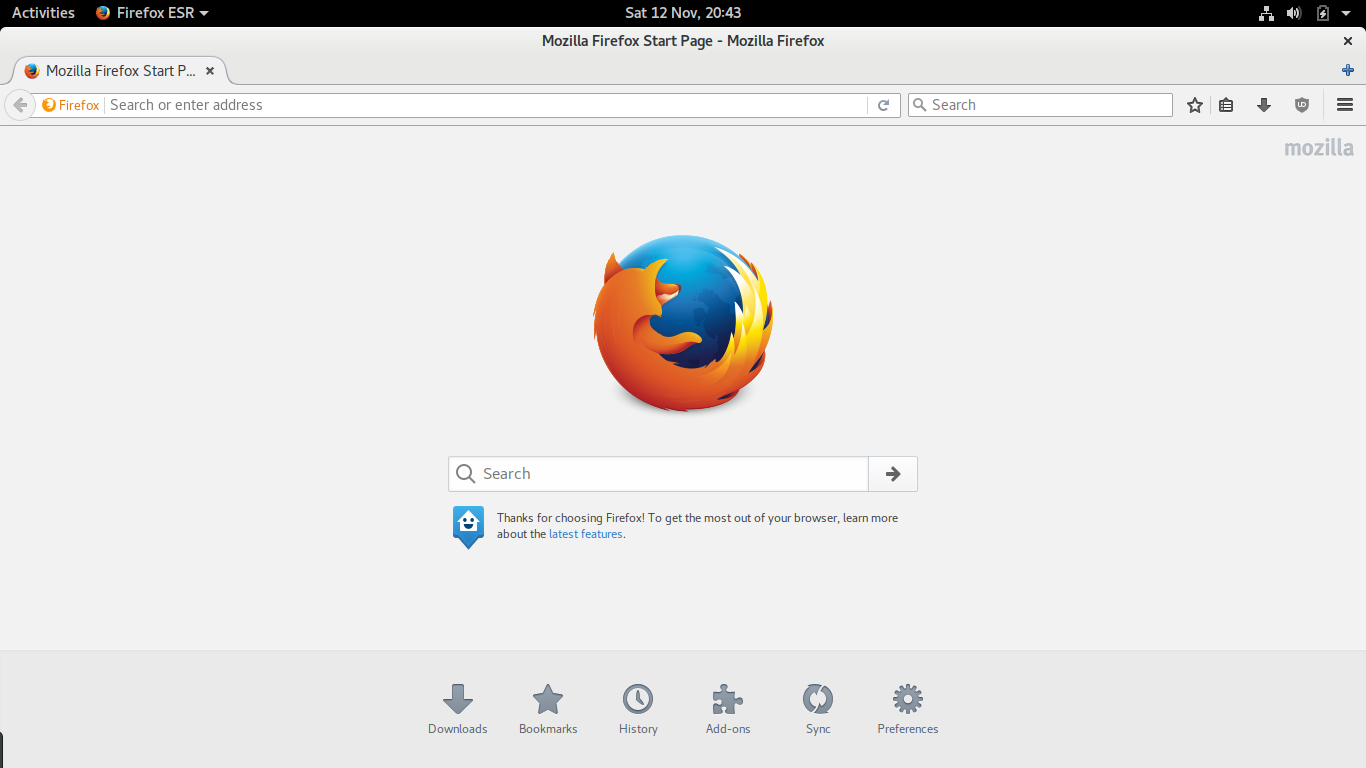Viewport: 1366px width, 768px height.
Task: Focus the start page Search field
Action: click(x=658, y=474)
